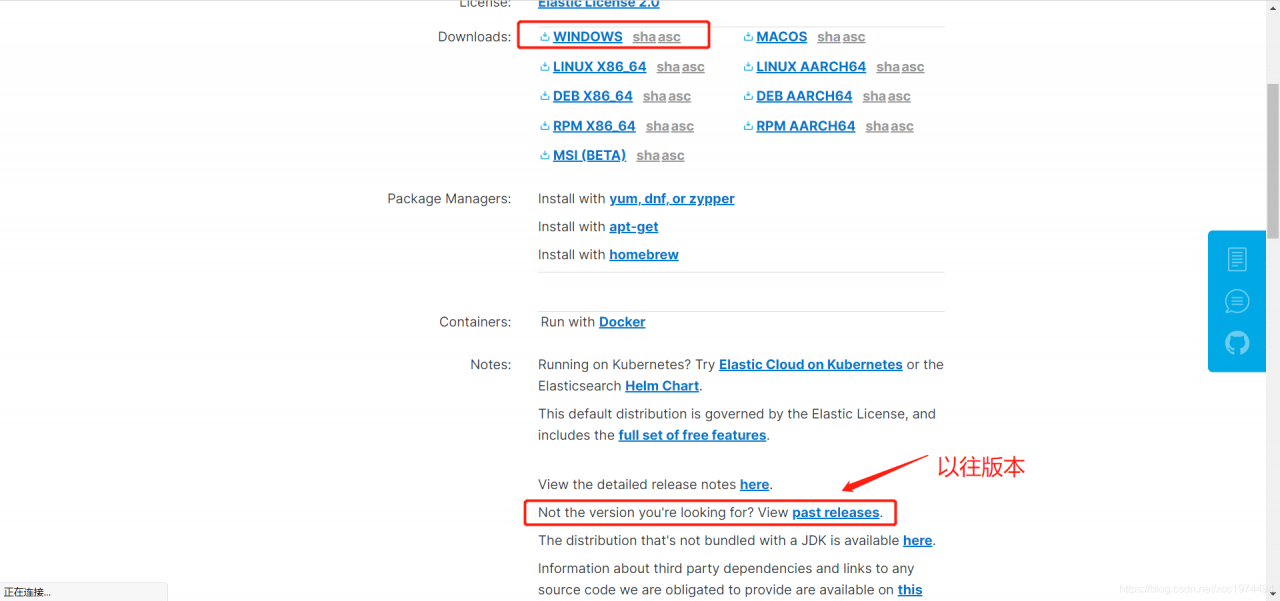The image size is (1280, 601).
Task: Click the download icon beside DEB X86_64
Action: (x=545, y=96)
